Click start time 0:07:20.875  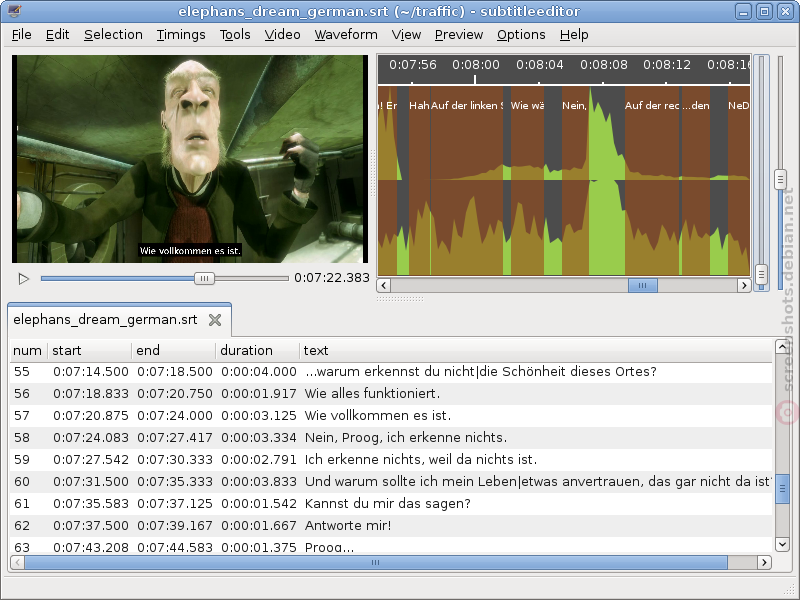tap(91, 415)
